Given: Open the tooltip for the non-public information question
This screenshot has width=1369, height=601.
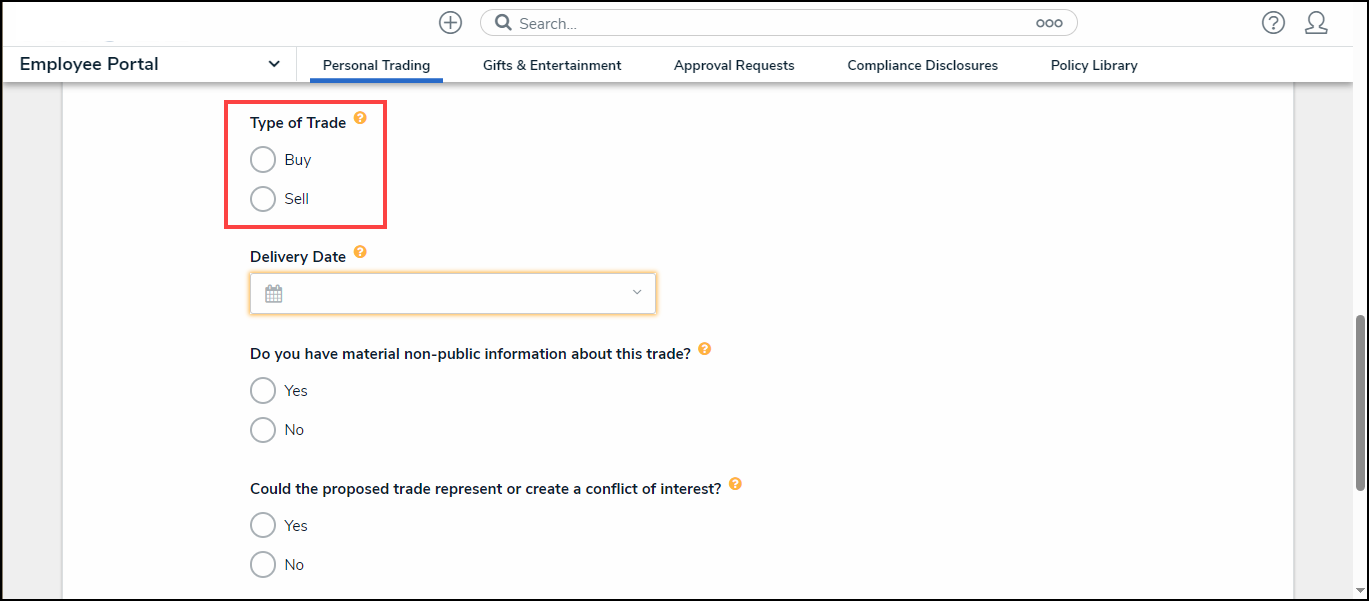Looking at the screenshot, I should [x=704, y=349].
